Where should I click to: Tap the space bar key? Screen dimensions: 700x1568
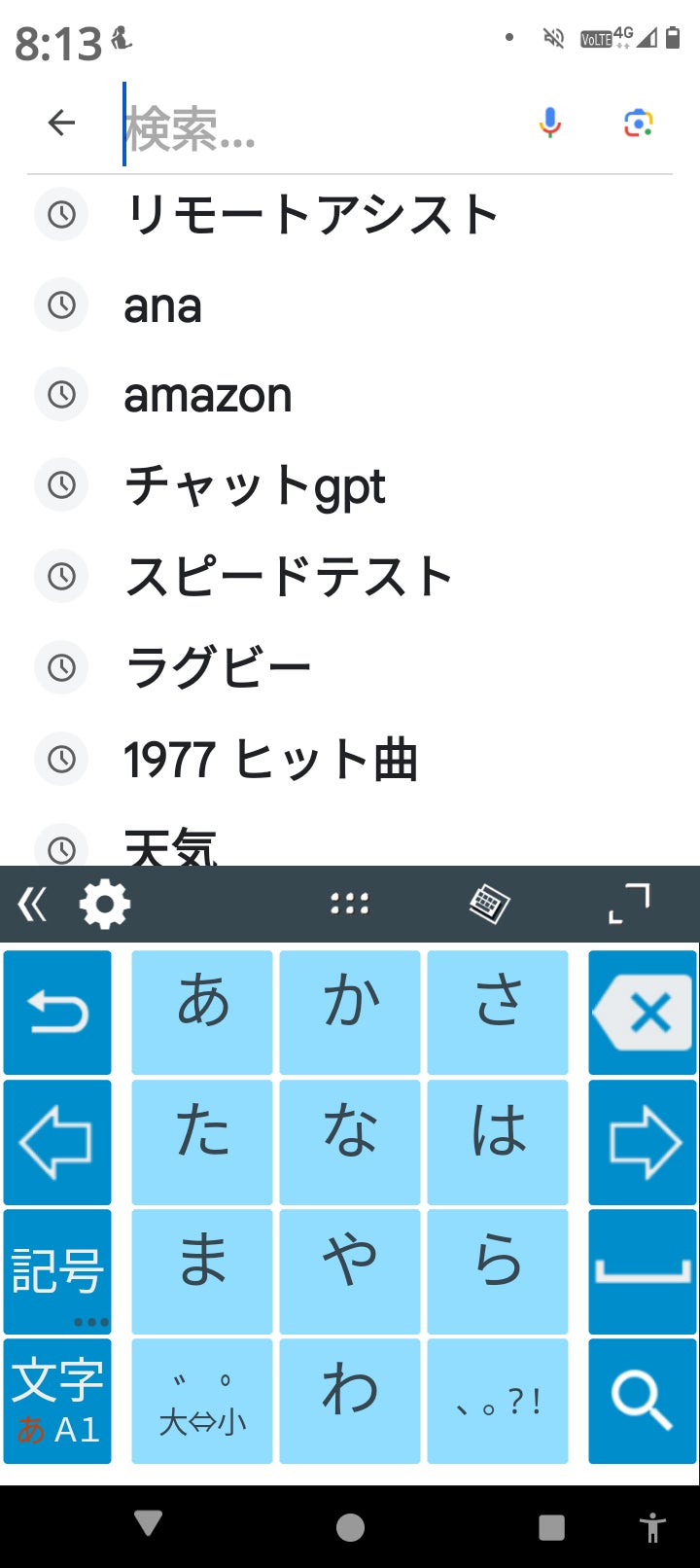coord(643,1271)
